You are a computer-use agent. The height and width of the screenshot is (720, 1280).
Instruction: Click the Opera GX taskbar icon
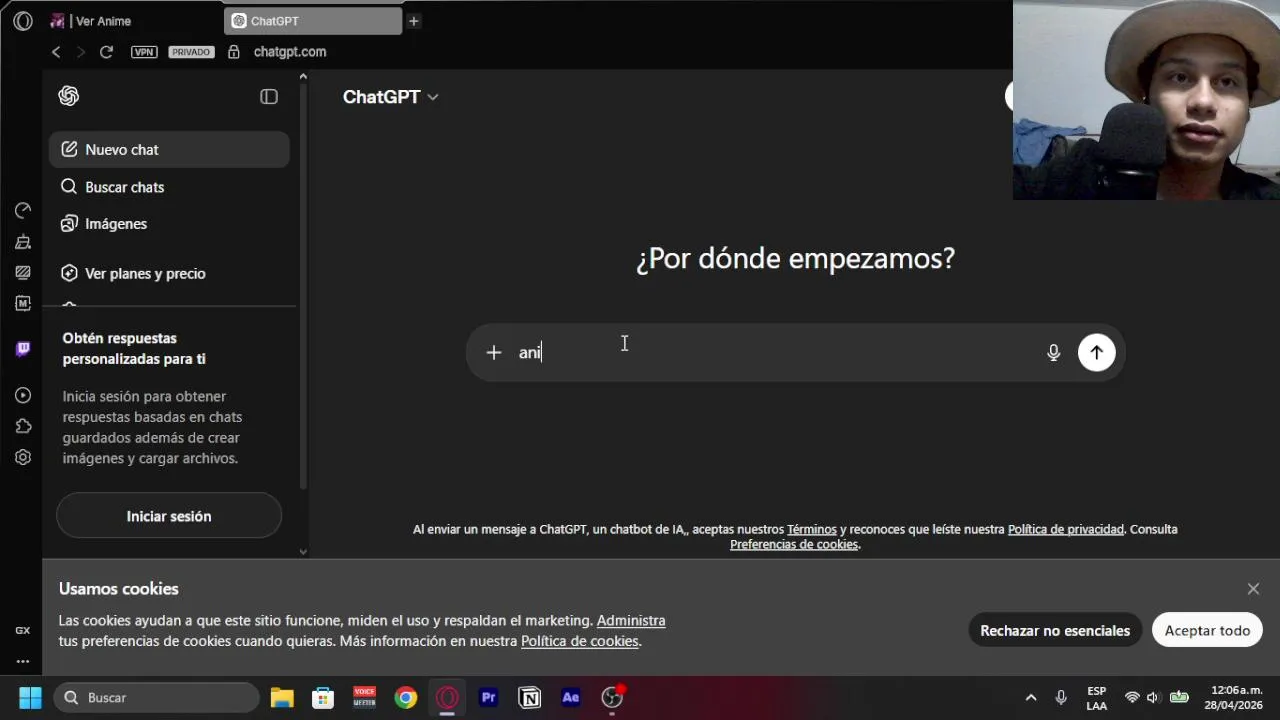447,698
